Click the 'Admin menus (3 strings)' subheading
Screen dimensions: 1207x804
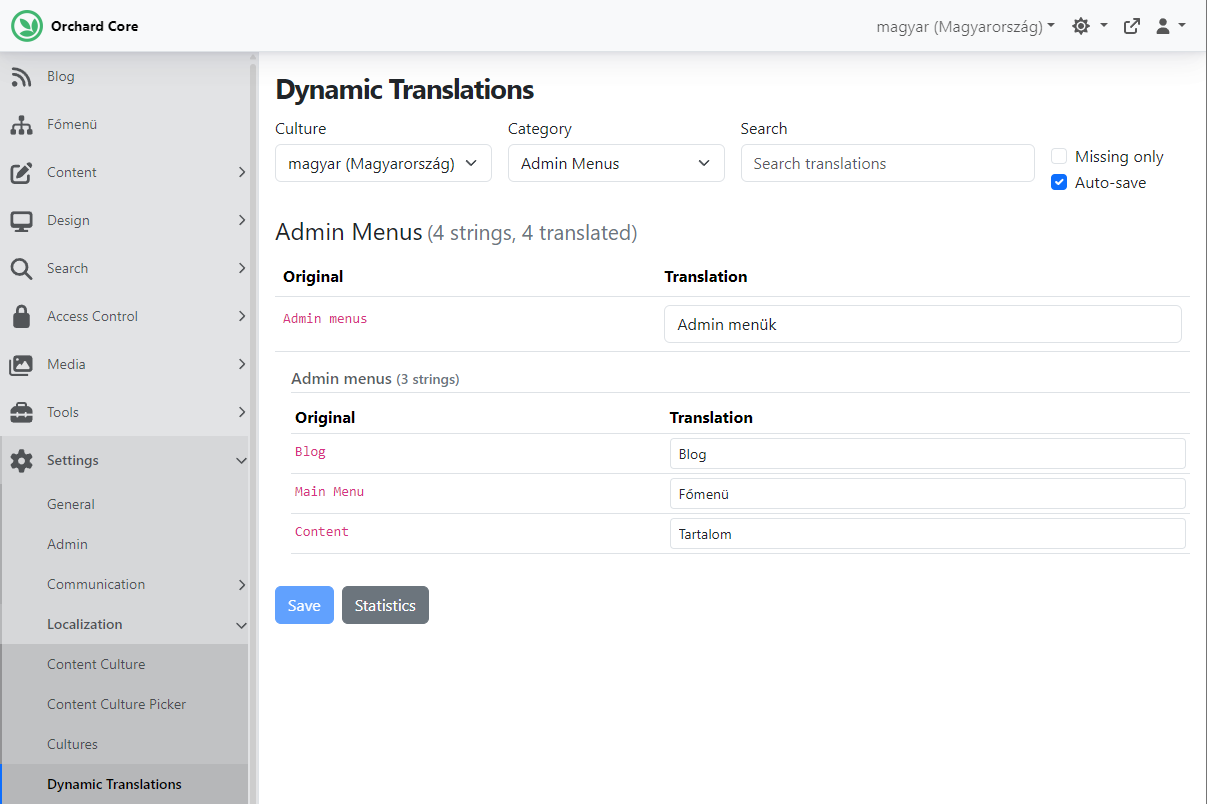point(375,379)
